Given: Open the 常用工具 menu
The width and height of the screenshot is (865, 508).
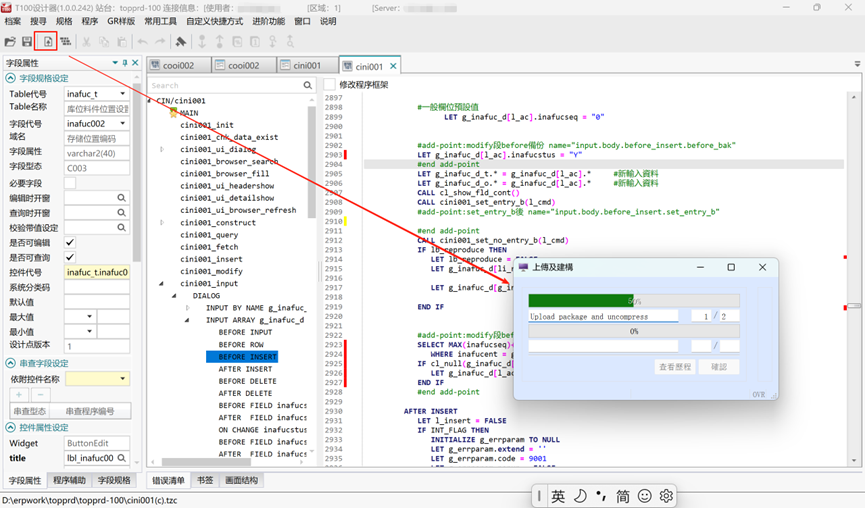Looking at the screenshot, I should [161, 21].
